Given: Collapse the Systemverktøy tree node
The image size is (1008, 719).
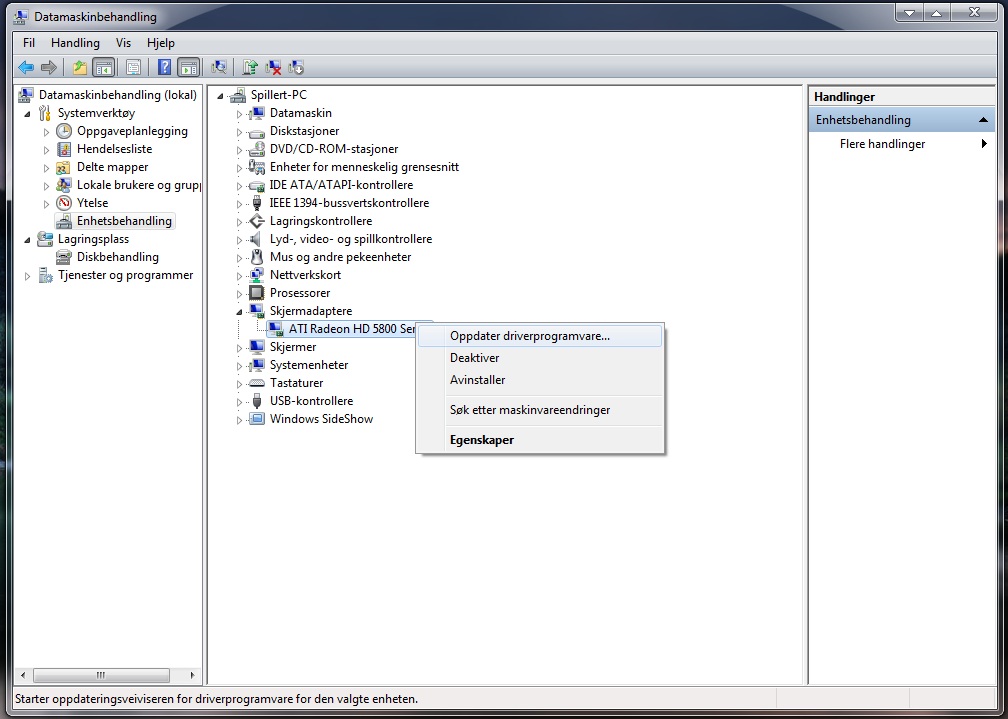Looking at the screenshot, I should (27, 114).
